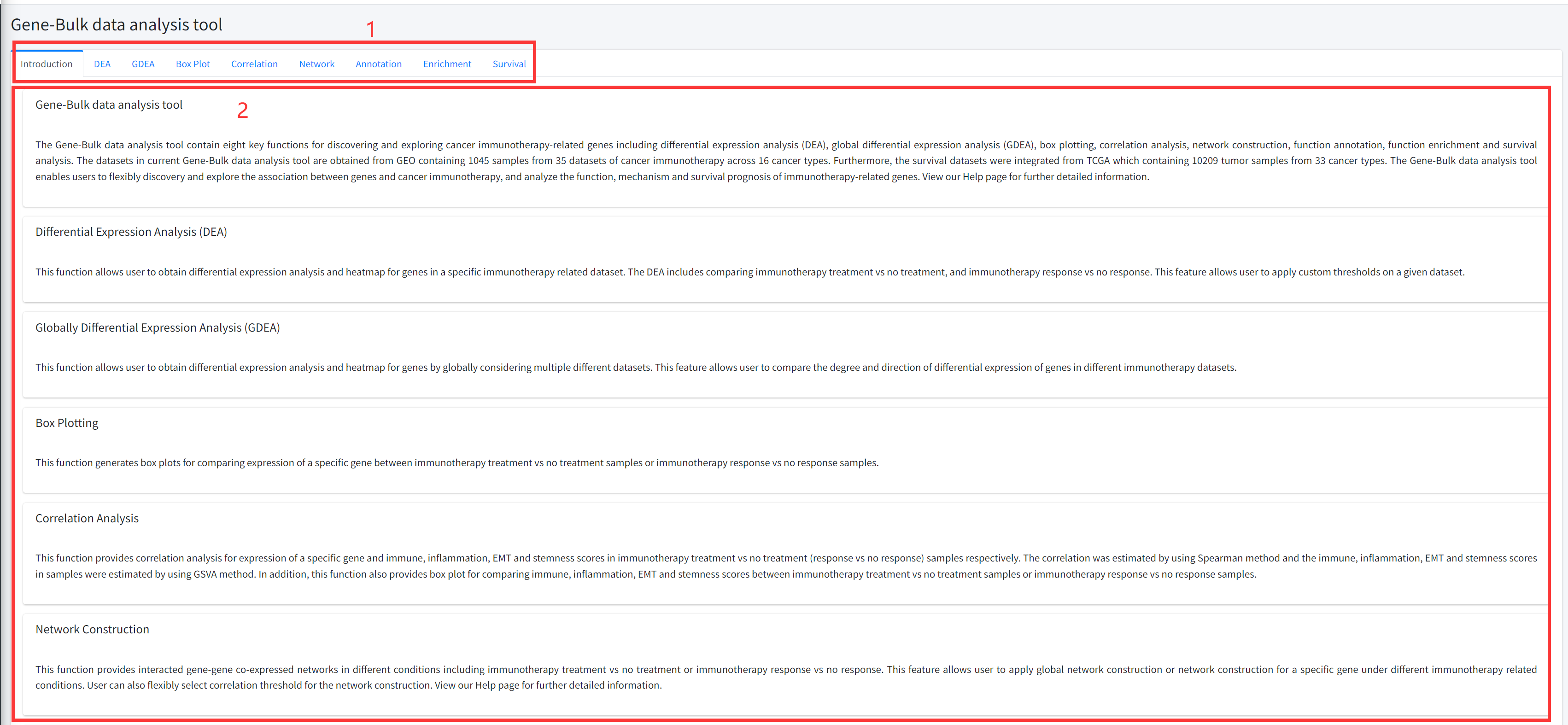1568x725 pixels.
Task: Open the Box Plot tab
Action: click(x=193, y=64)
